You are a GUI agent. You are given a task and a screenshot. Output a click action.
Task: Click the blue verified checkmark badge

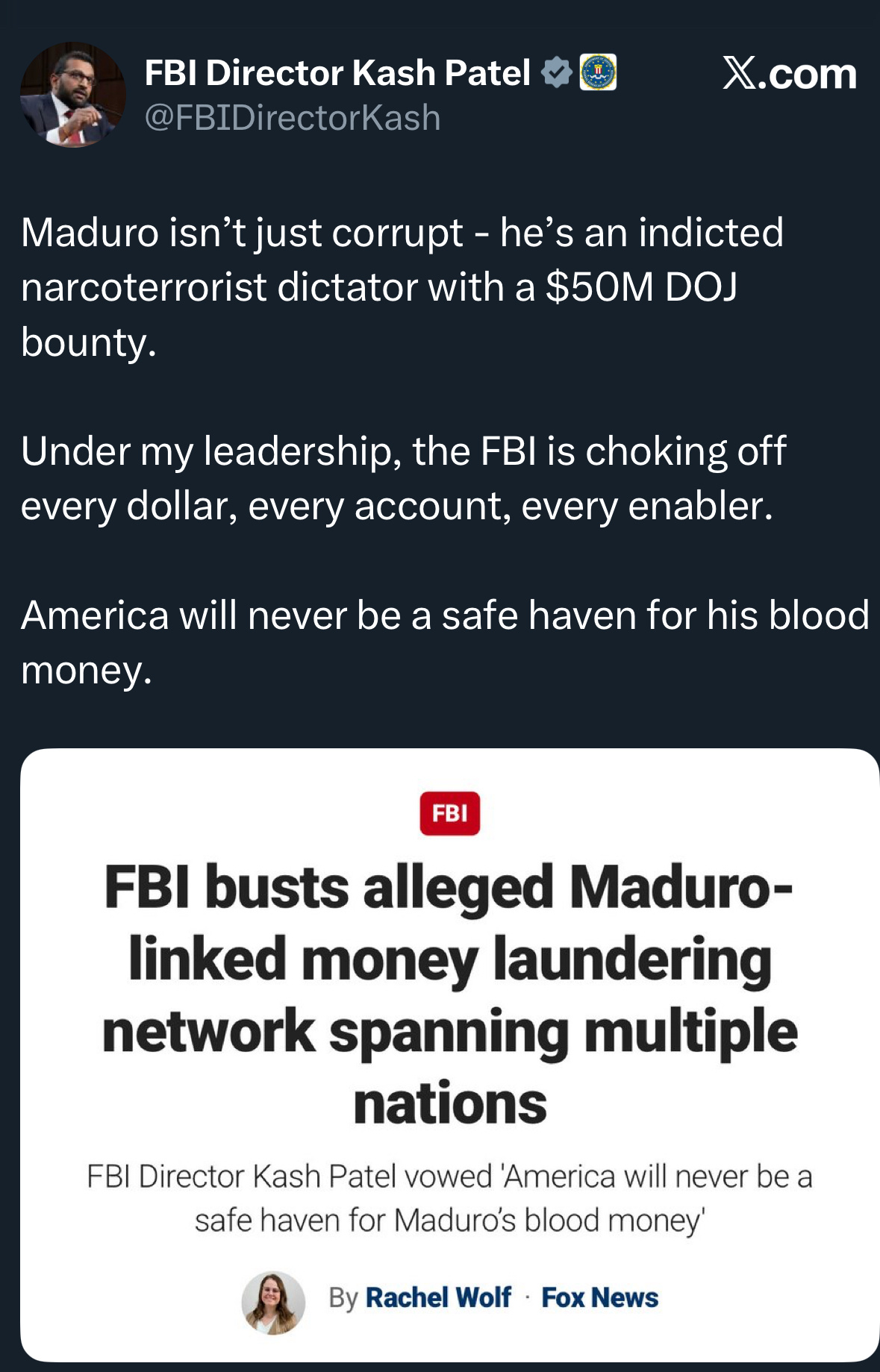pyautogui.click(x=556, y=73)
